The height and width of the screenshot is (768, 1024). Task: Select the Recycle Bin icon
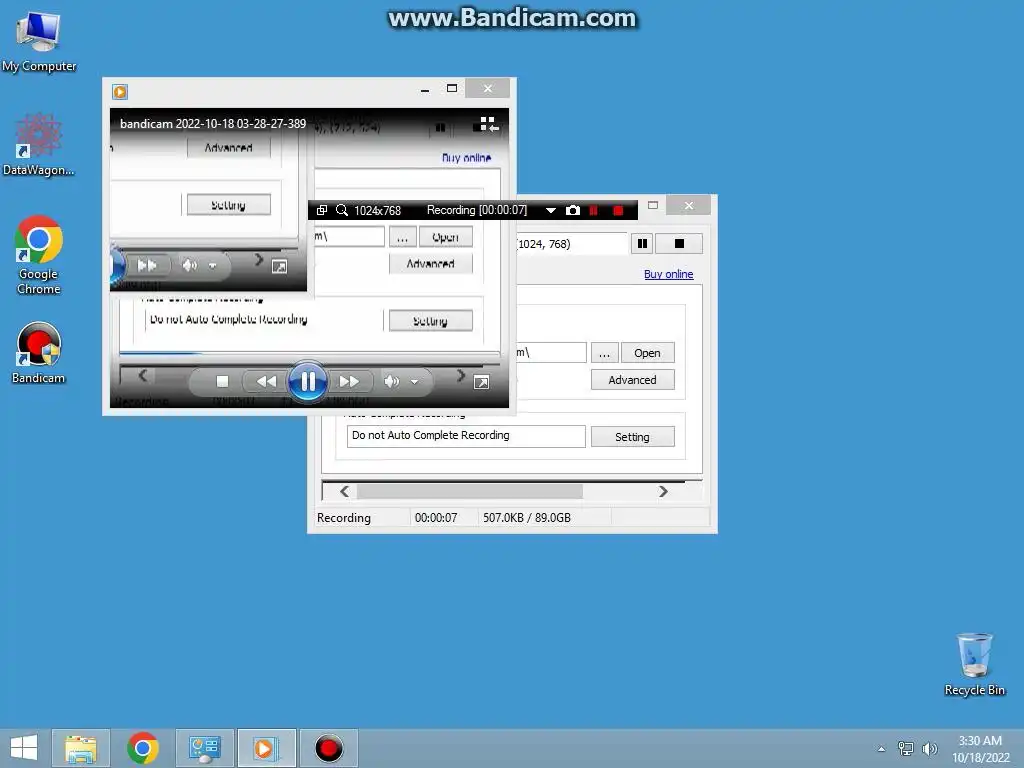(974, 665)
